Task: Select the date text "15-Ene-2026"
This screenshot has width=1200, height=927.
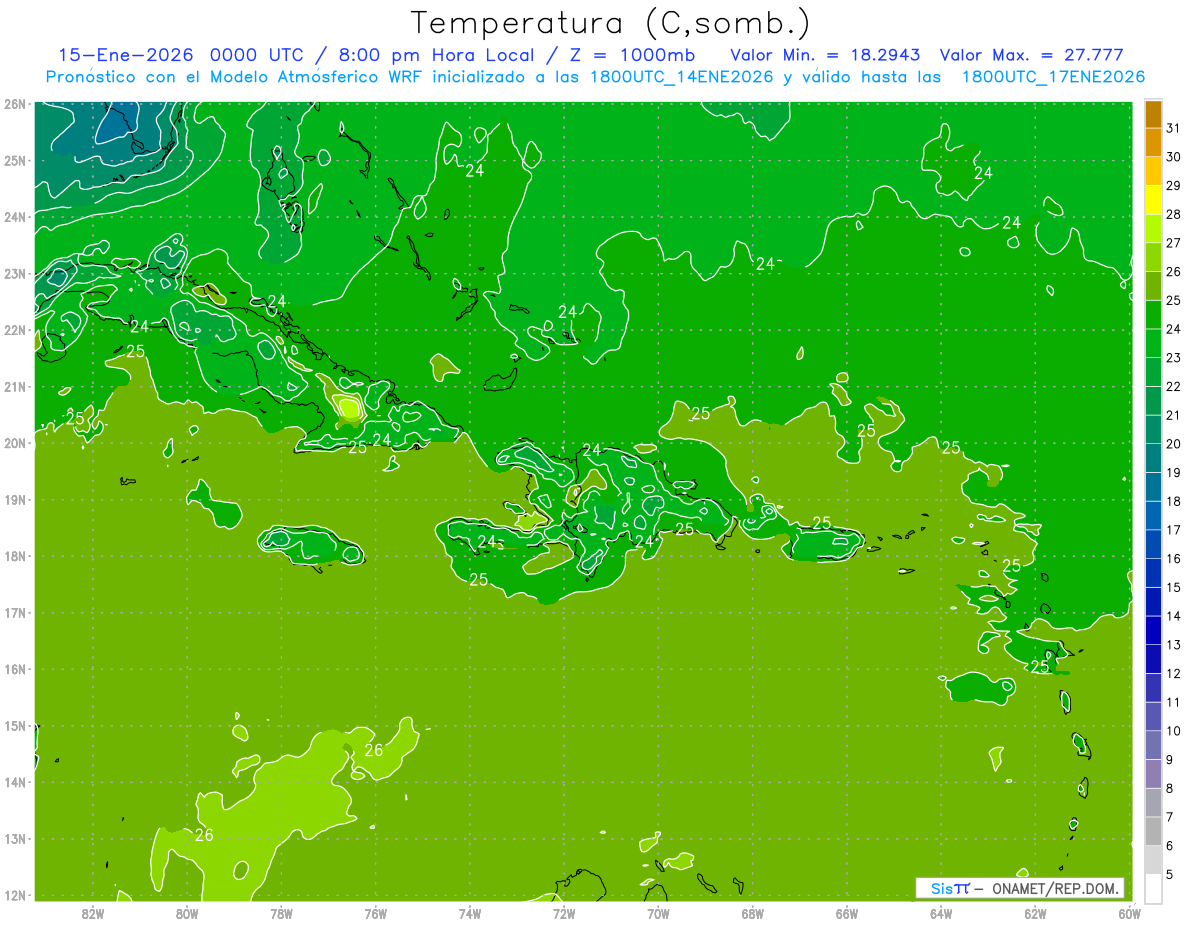Action: [125, 55]
